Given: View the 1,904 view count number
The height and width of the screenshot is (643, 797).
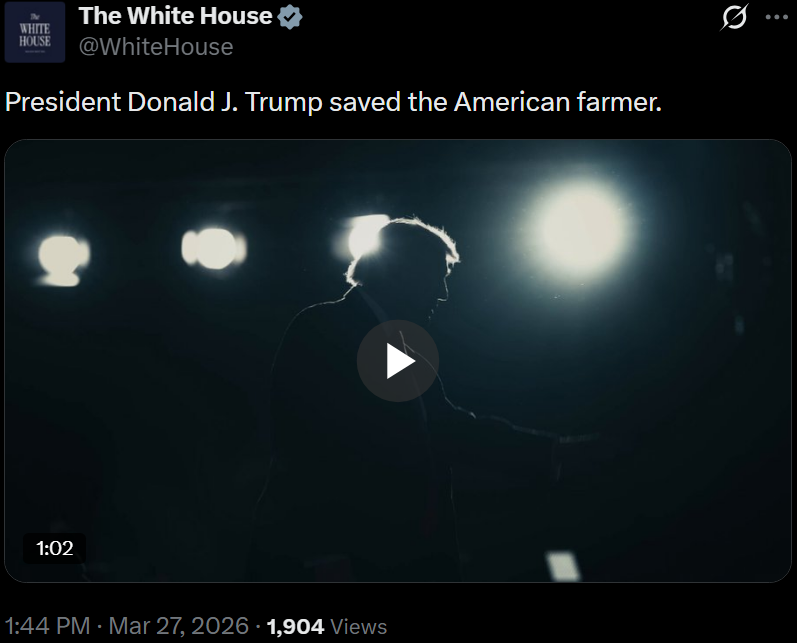Looking at the screenshot, I should (295, 626).
